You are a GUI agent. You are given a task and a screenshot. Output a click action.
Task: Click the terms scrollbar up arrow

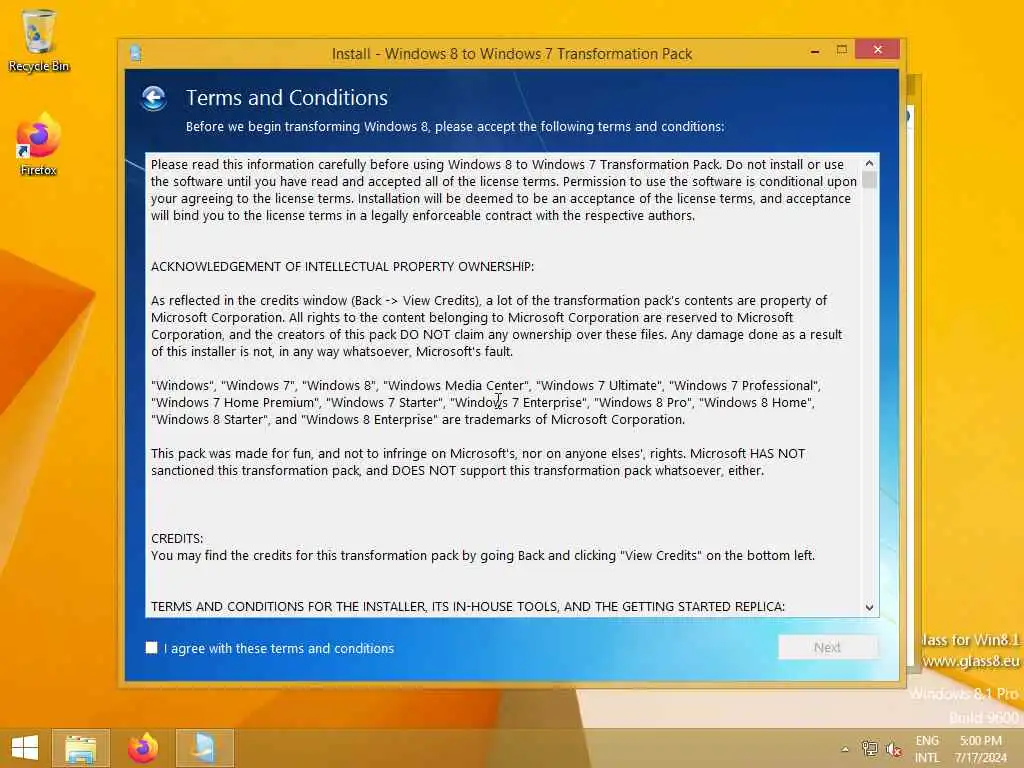(x=869, y=163)
